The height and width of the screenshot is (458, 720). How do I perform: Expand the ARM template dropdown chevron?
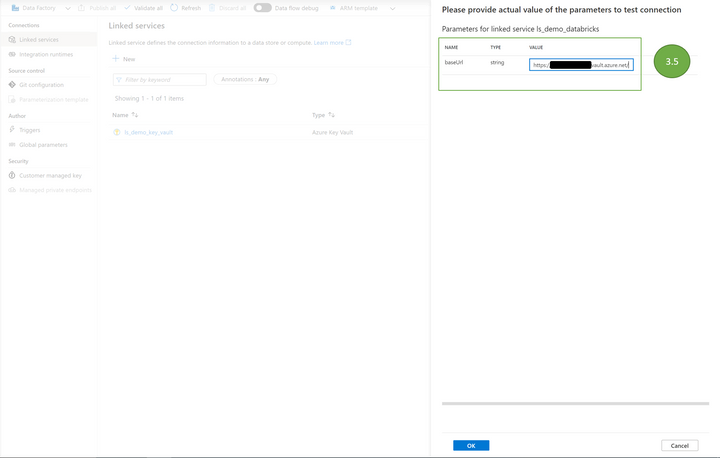(393, 8)
